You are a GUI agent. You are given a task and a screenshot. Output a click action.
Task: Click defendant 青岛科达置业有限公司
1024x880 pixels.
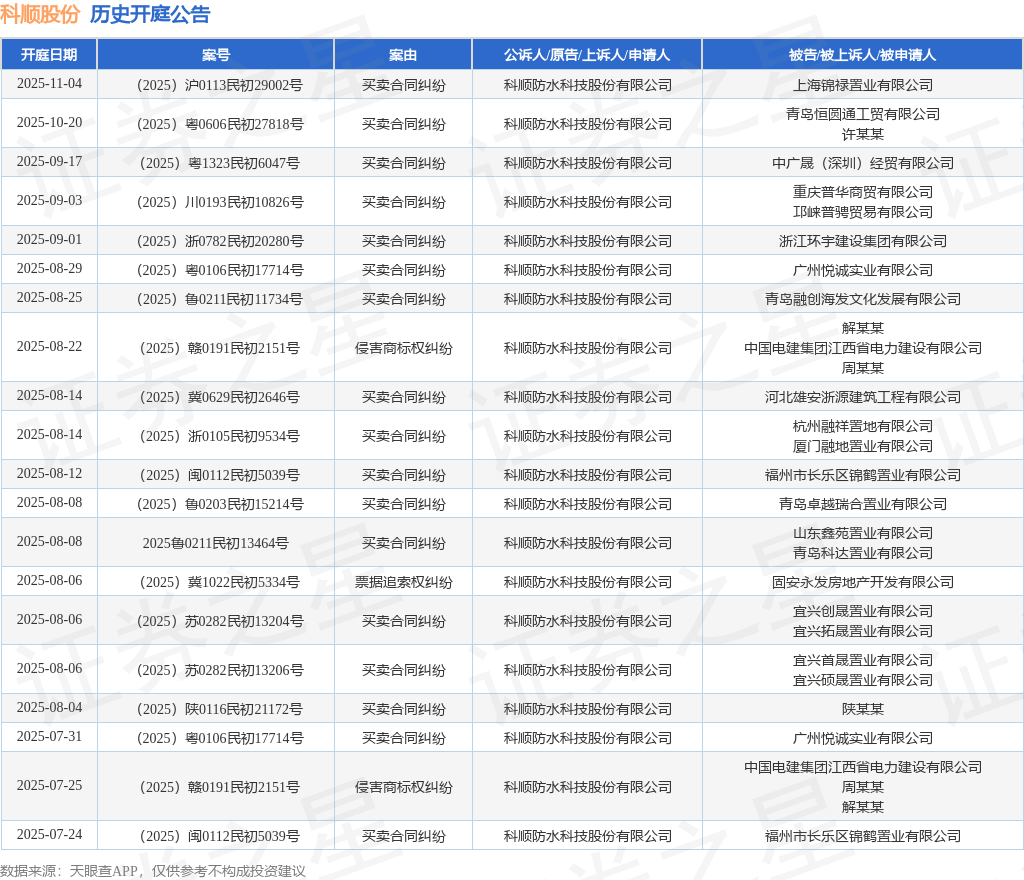pyautogui.click(x=863, y=553)
